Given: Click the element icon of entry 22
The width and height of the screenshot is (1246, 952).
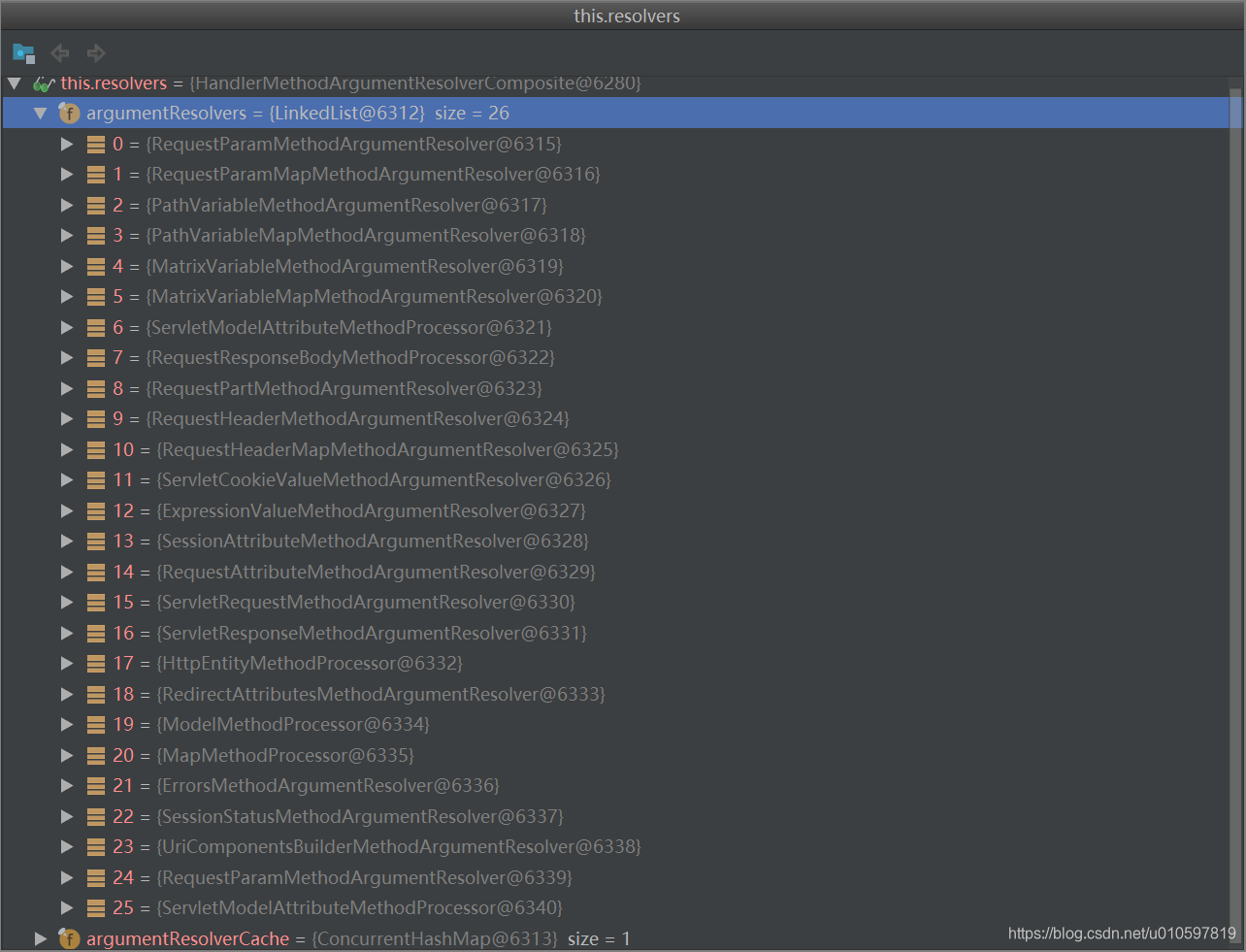Looking at the screenshot, I should [96, 817].
